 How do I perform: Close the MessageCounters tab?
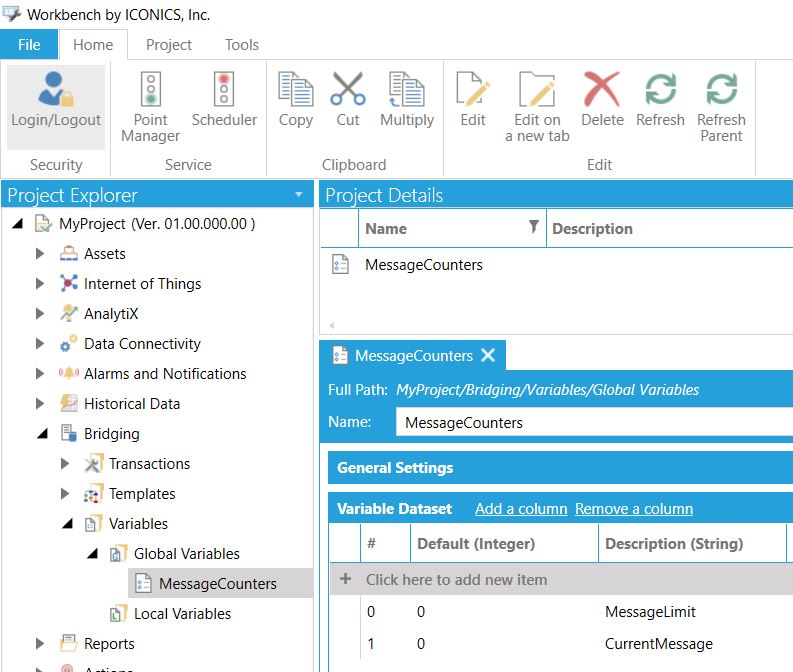(x=488, y=355)
